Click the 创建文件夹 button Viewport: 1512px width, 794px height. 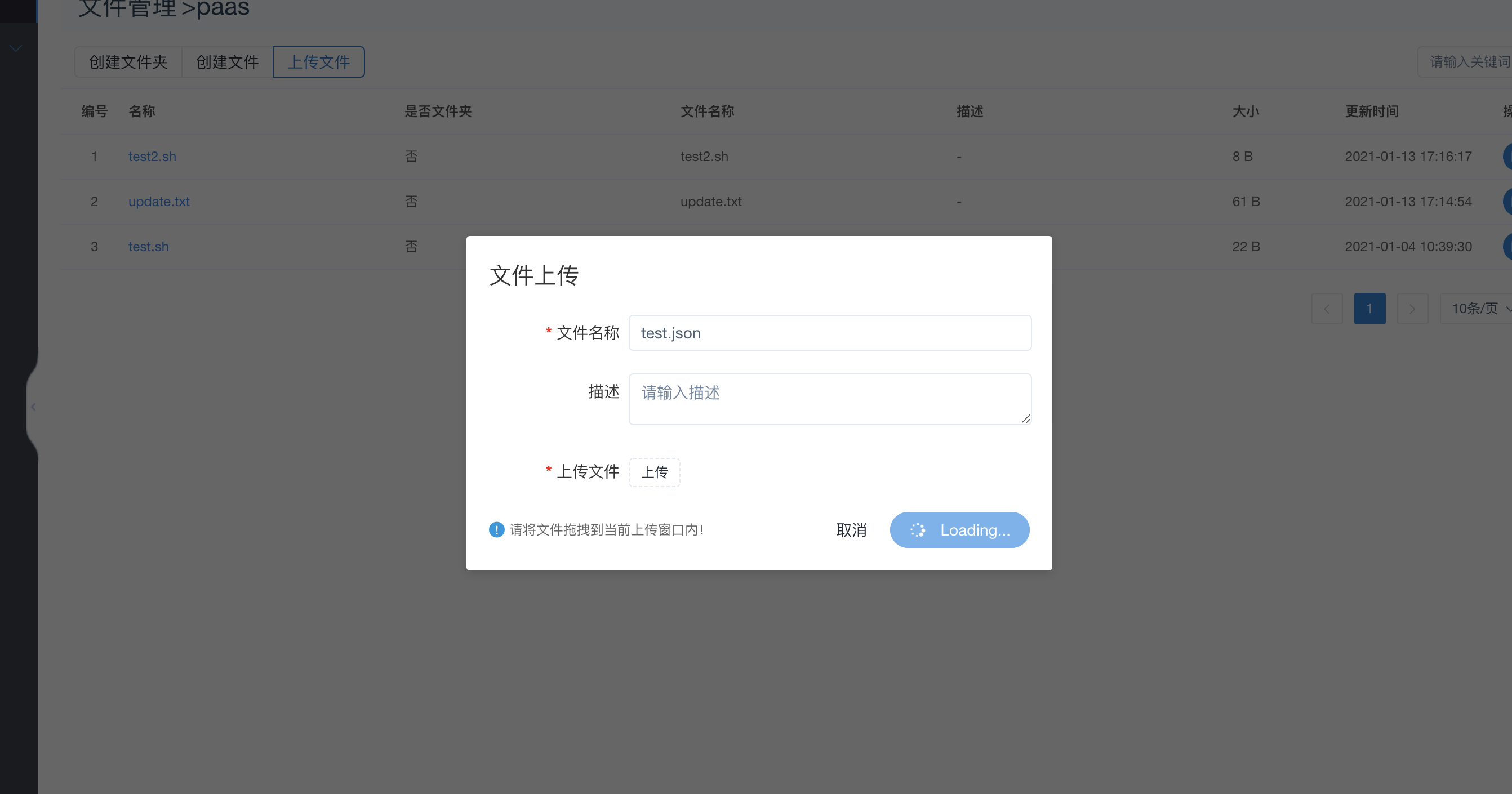click(x=128, y=61)
